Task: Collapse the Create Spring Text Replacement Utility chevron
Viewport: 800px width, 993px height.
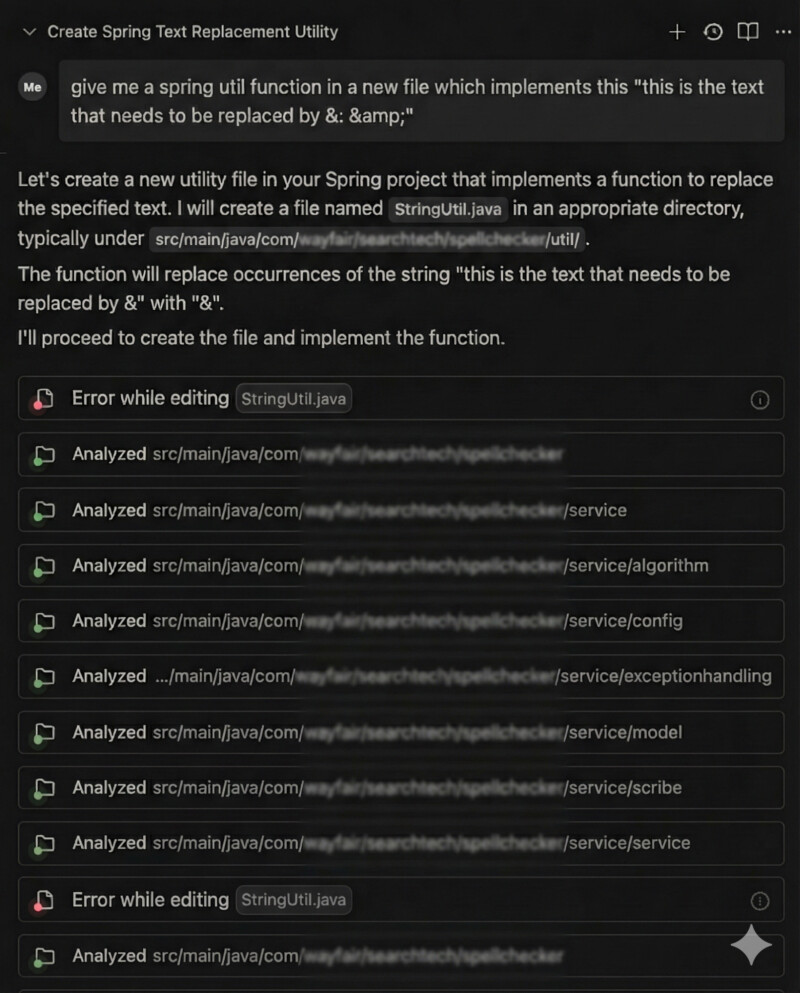Action: tap(28, 32)
